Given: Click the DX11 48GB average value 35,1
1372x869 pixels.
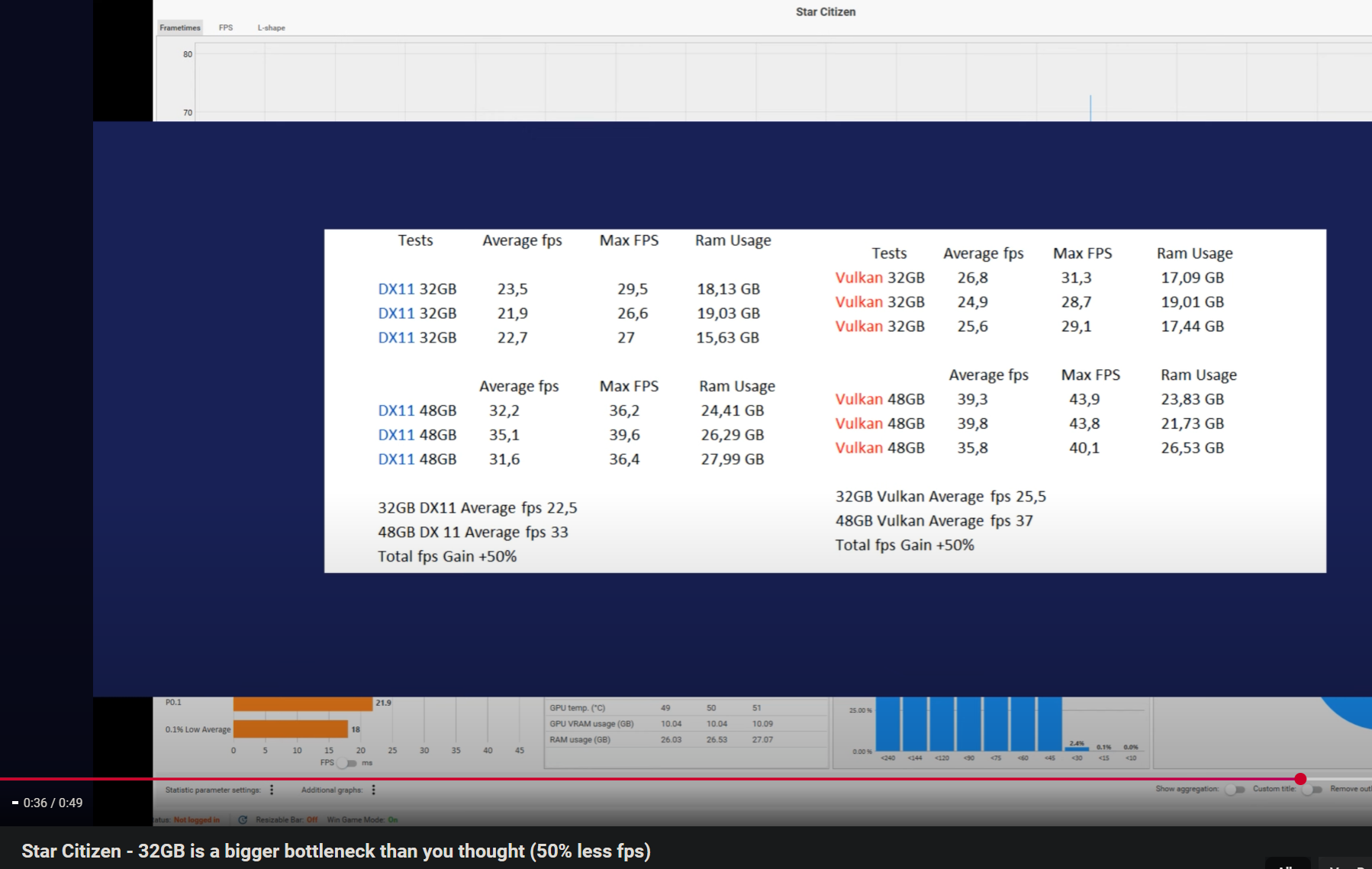Looking at the screenshot, I should click(504, 435).
